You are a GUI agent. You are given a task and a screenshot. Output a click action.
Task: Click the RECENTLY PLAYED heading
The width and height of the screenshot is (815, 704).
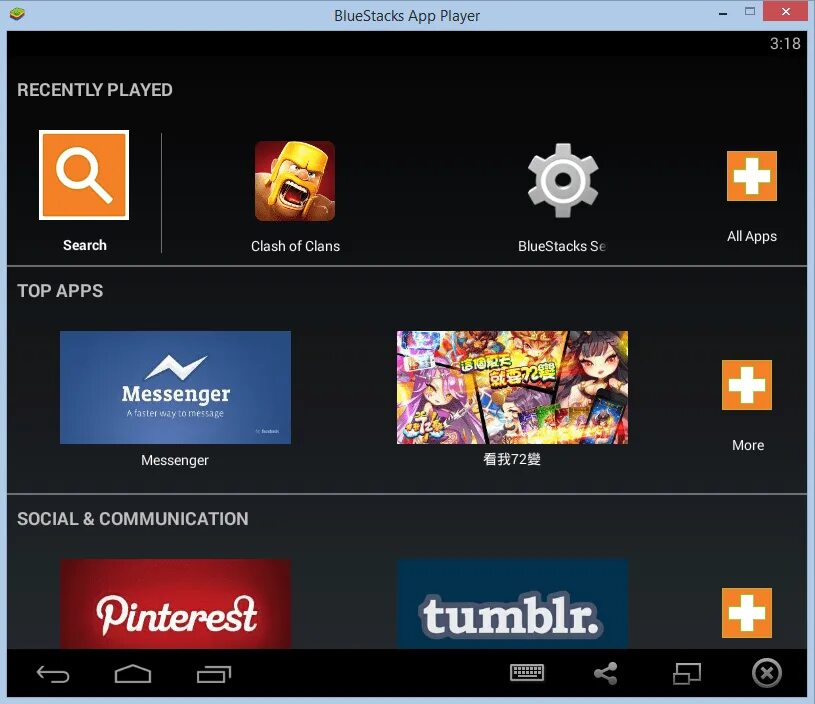tap(95, 90)
